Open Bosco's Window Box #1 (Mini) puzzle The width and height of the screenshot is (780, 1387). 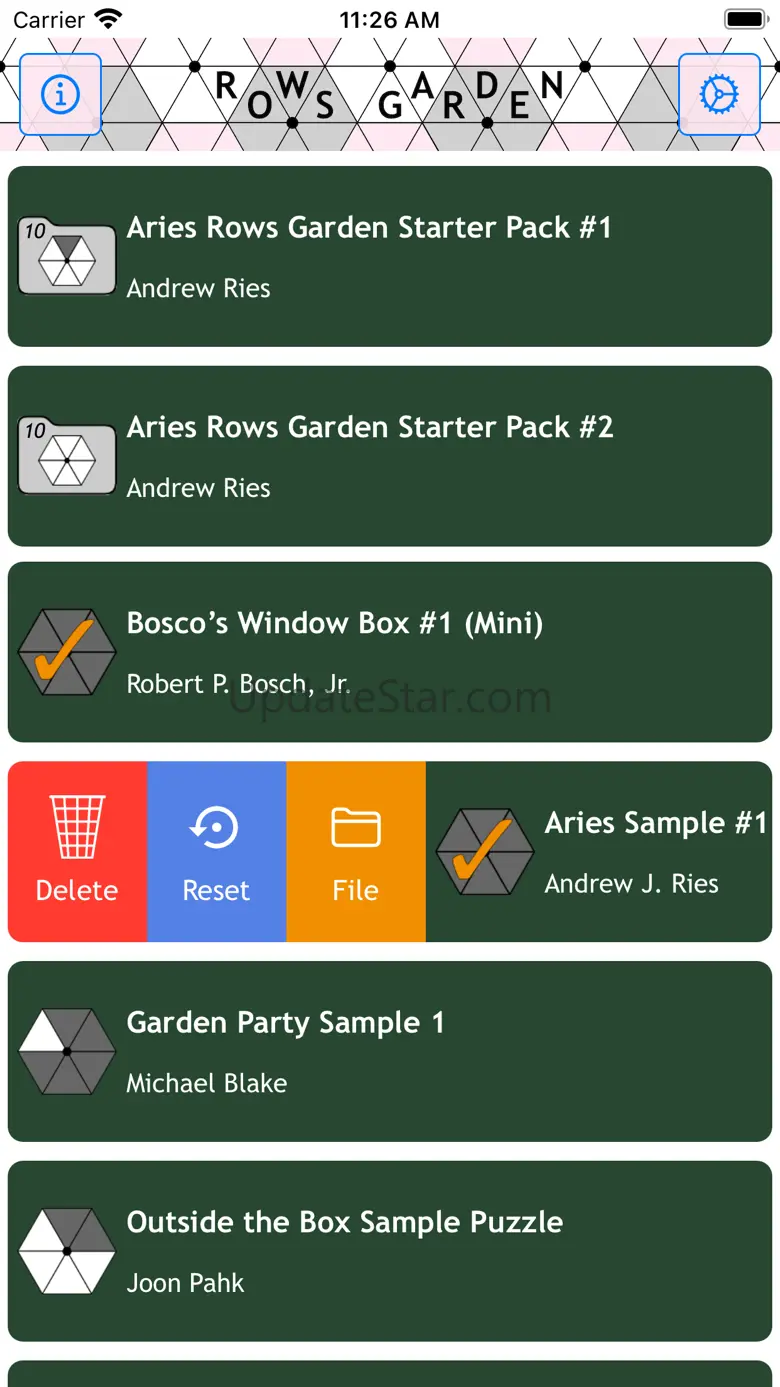coord(334,624)
